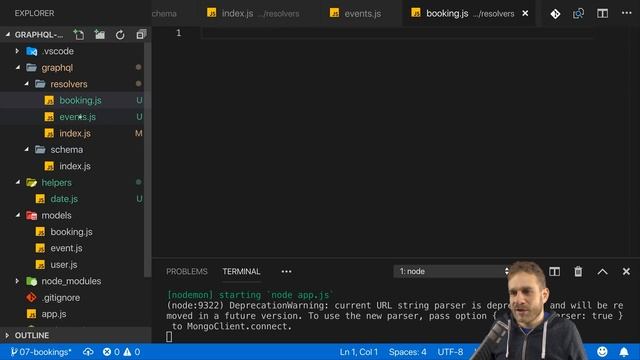Viewport: 640px width, 360px height.
Task: Collapse all folders in Explorer
Action: point(141,35)
